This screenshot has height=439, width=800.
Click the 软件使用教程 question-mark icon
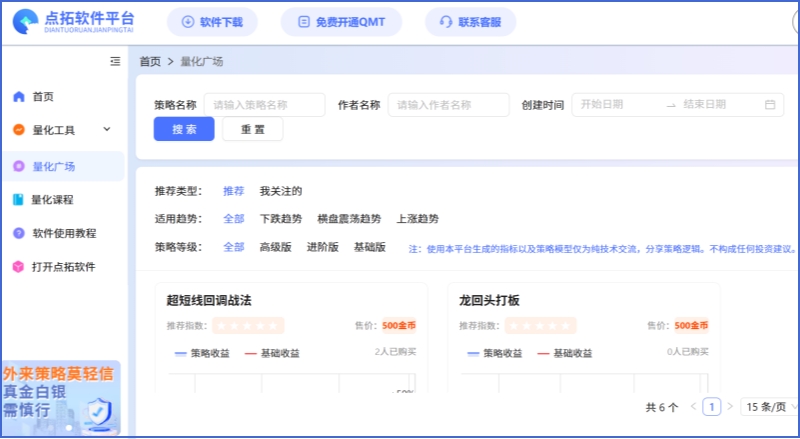[19, 233]
